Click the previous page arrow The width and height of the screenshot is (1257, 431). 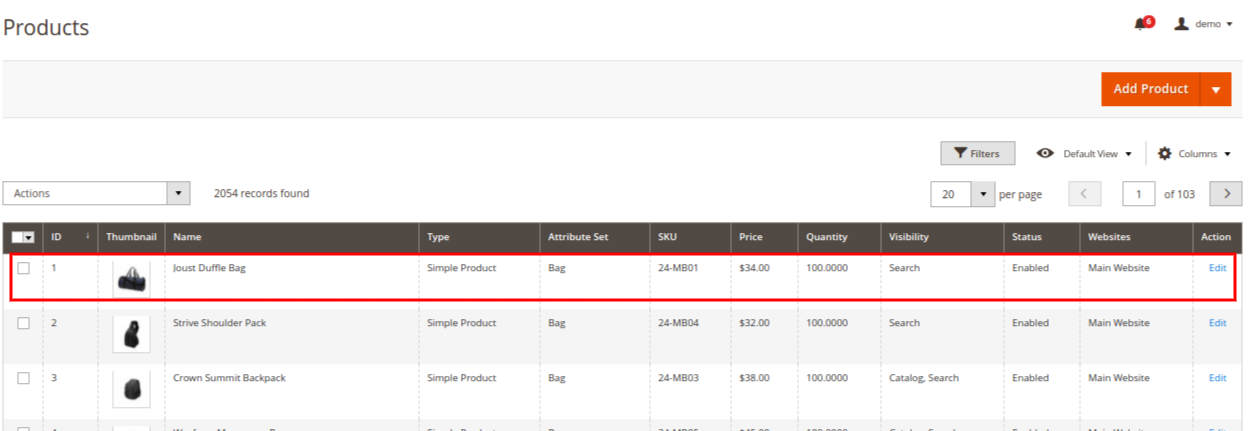[x=1085, y=194]
